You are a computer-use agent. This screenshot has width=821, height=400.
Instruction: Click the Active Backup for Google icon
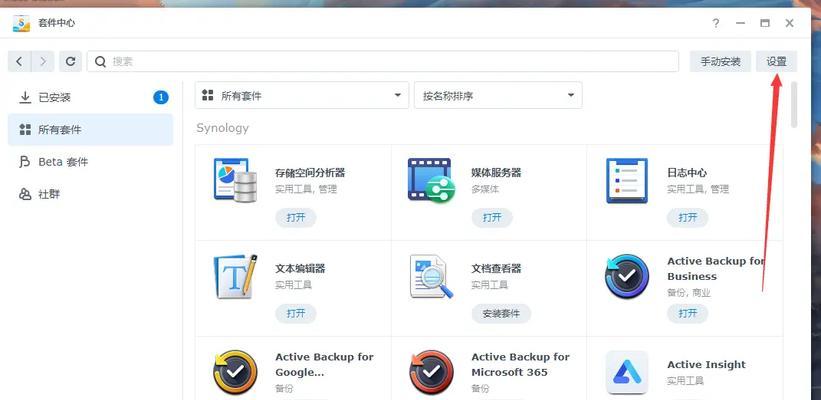click(236, 372)
